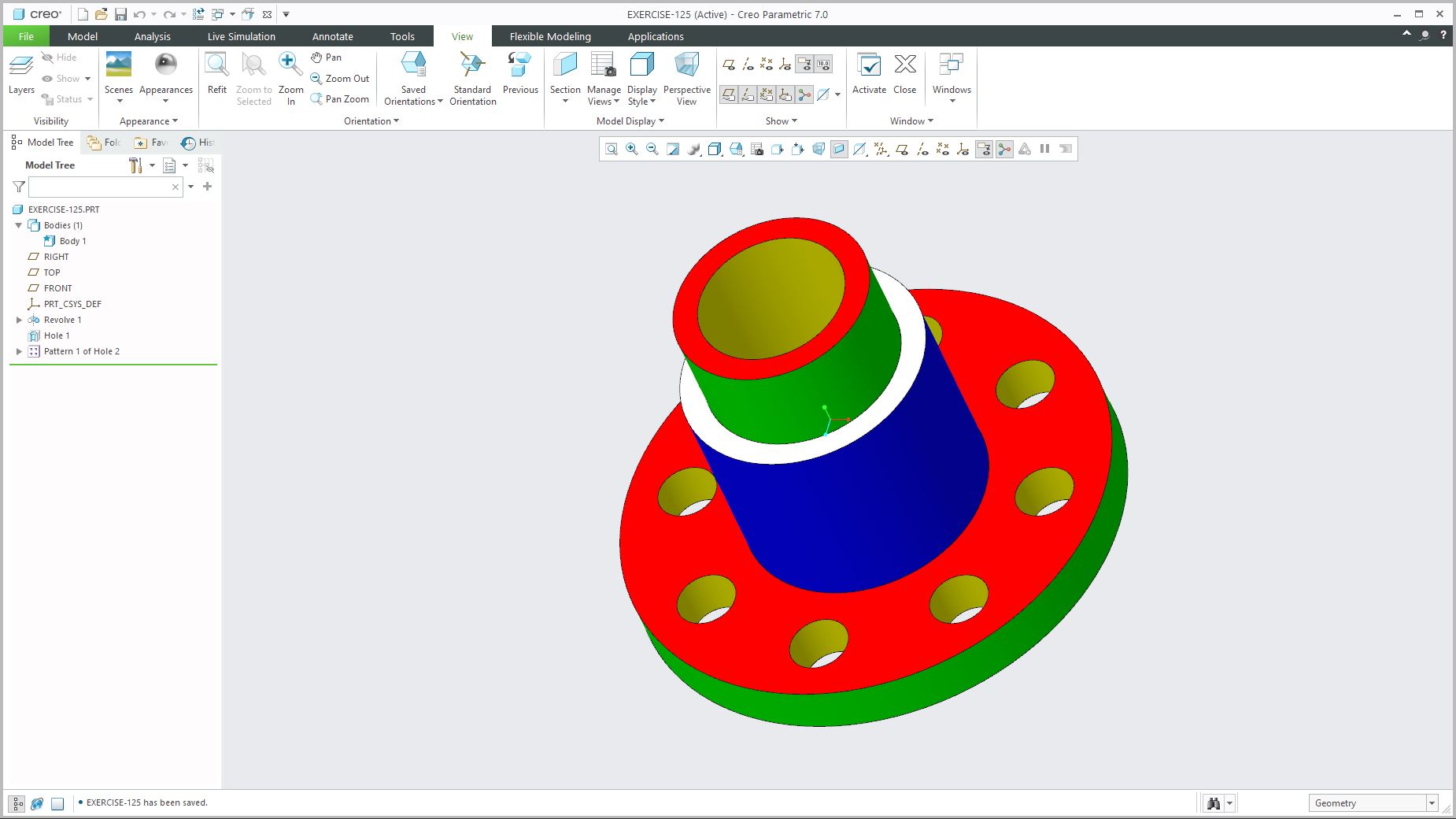Select the Pan tool

(x=326, y=57)
